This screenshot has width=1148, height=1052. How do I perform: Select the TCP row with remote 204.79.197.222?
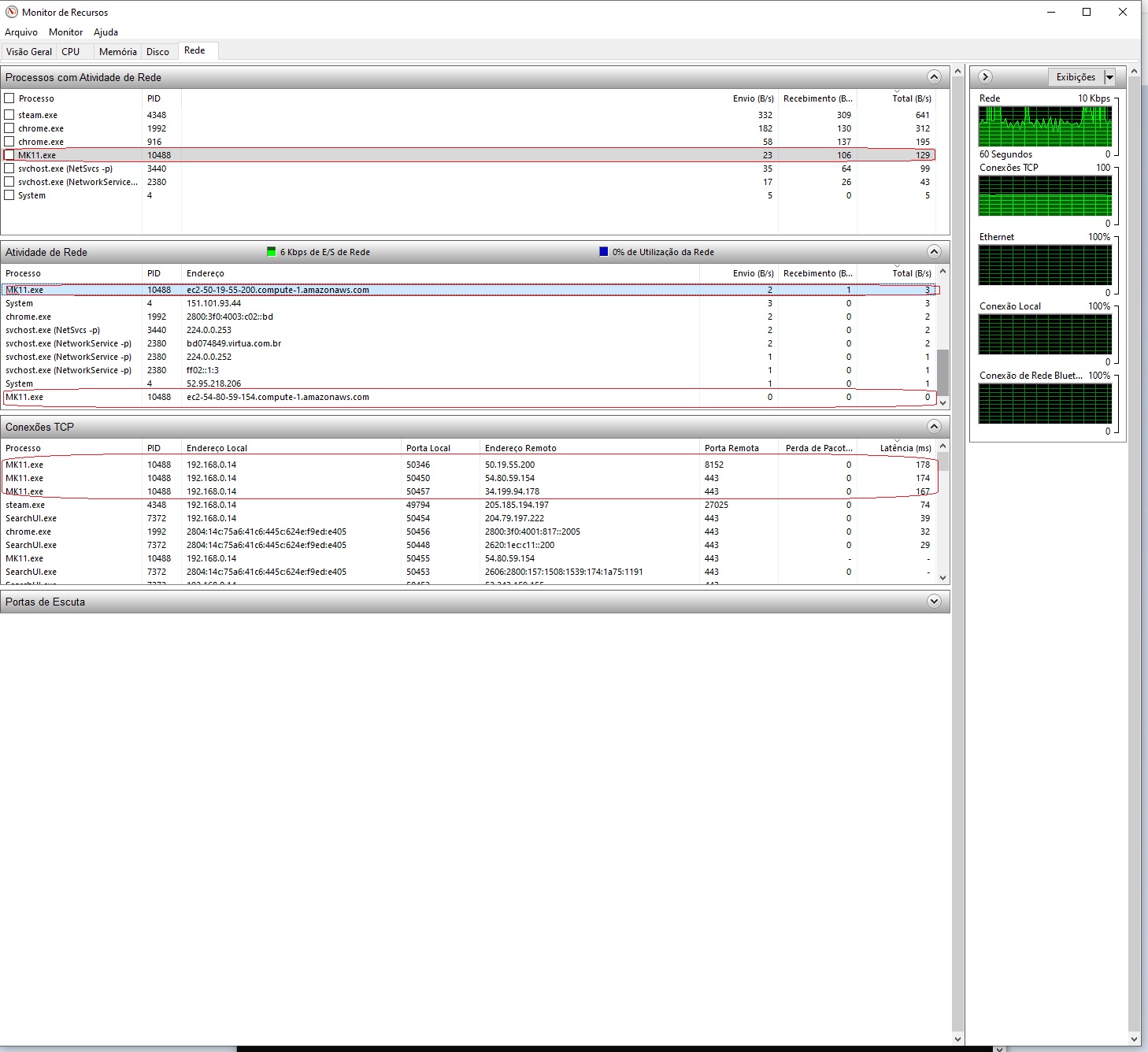tap(470, 518)
